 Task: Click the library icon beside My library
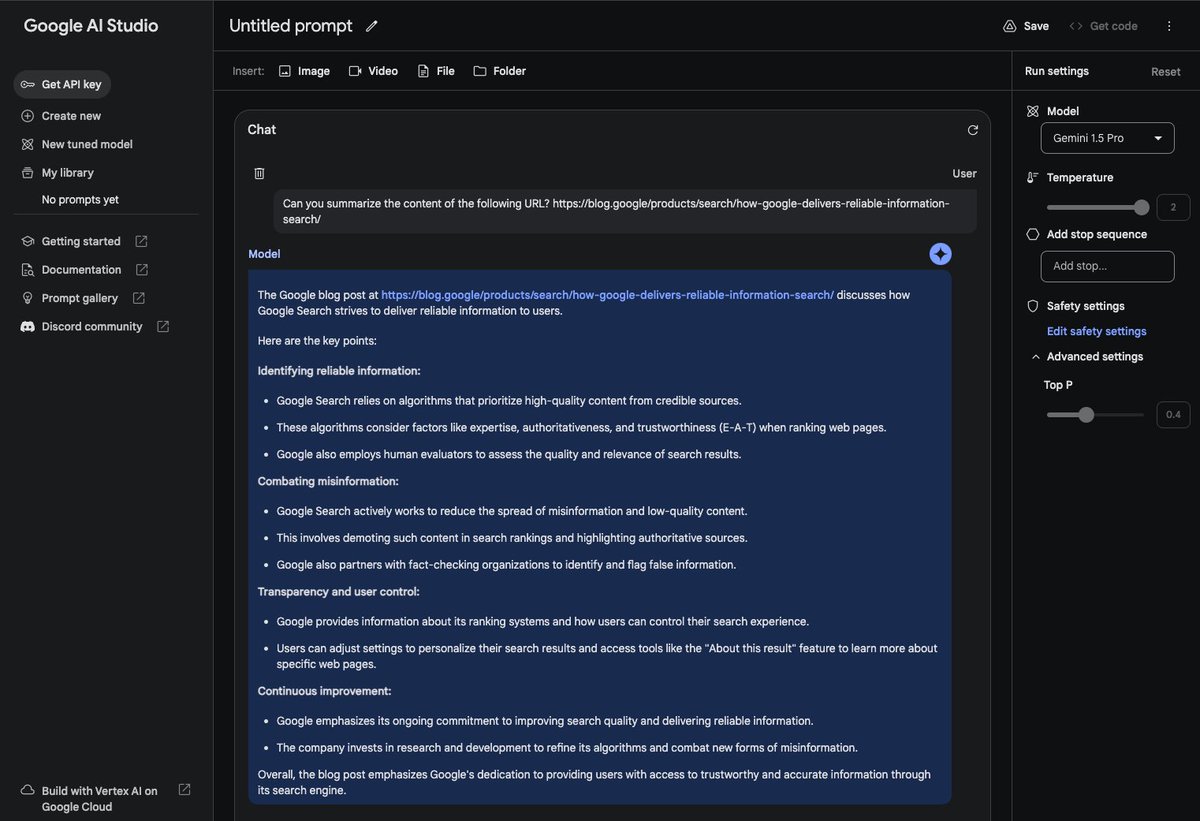point(28,173)
